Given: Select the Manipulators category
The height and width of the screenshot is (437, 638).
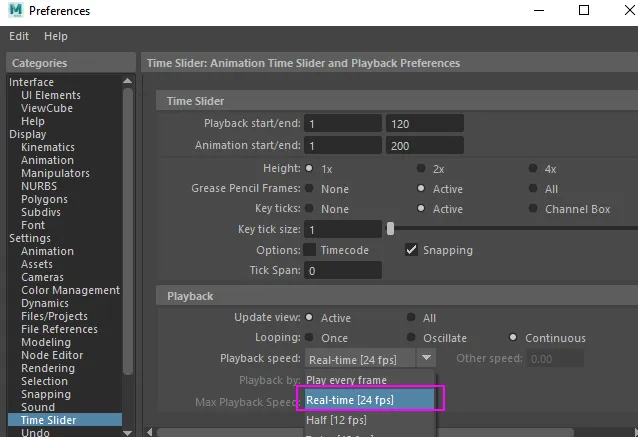Looking at the screenshot, I should point(55,173).
